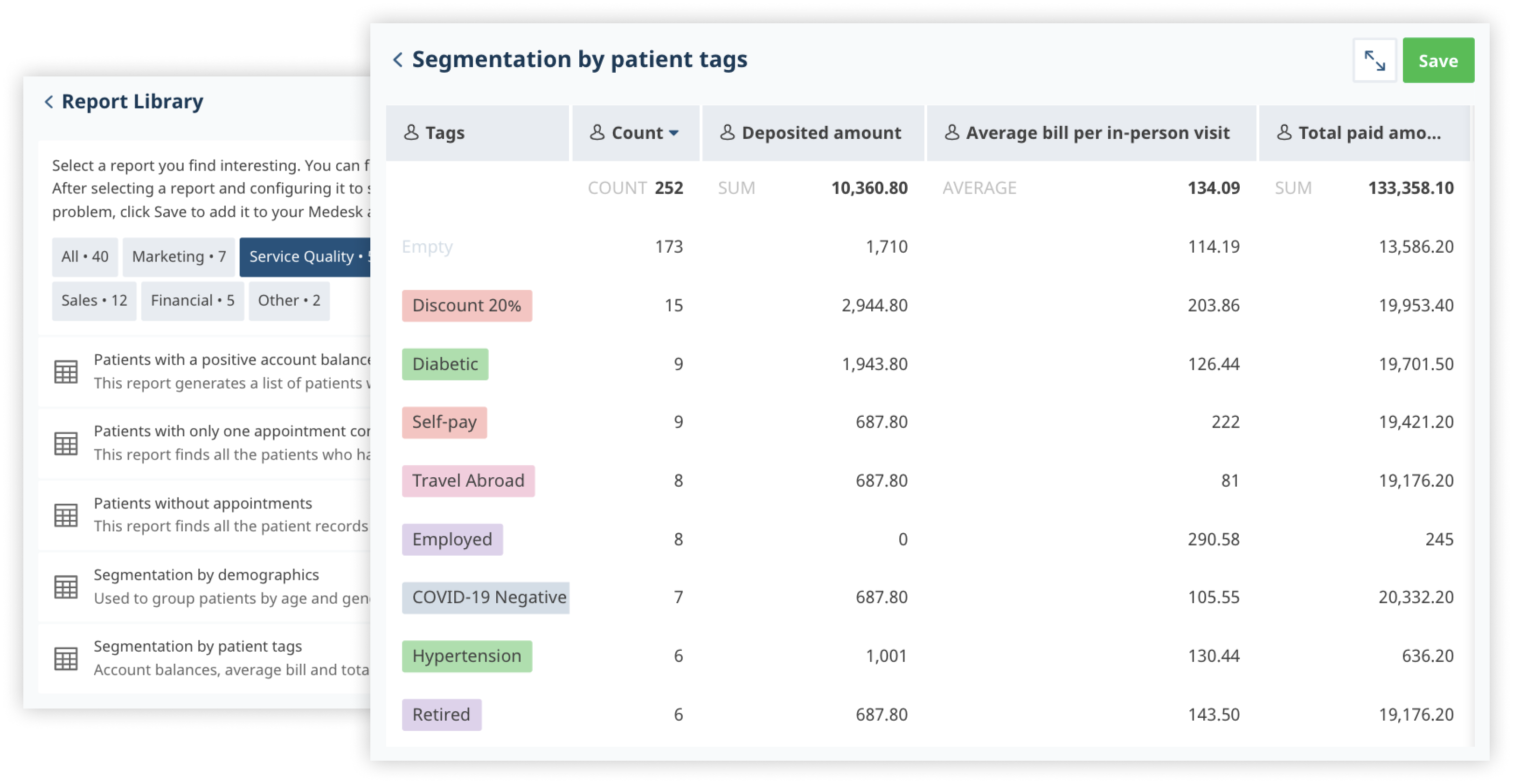Click the green Hypertension tag

coord(466,656)
